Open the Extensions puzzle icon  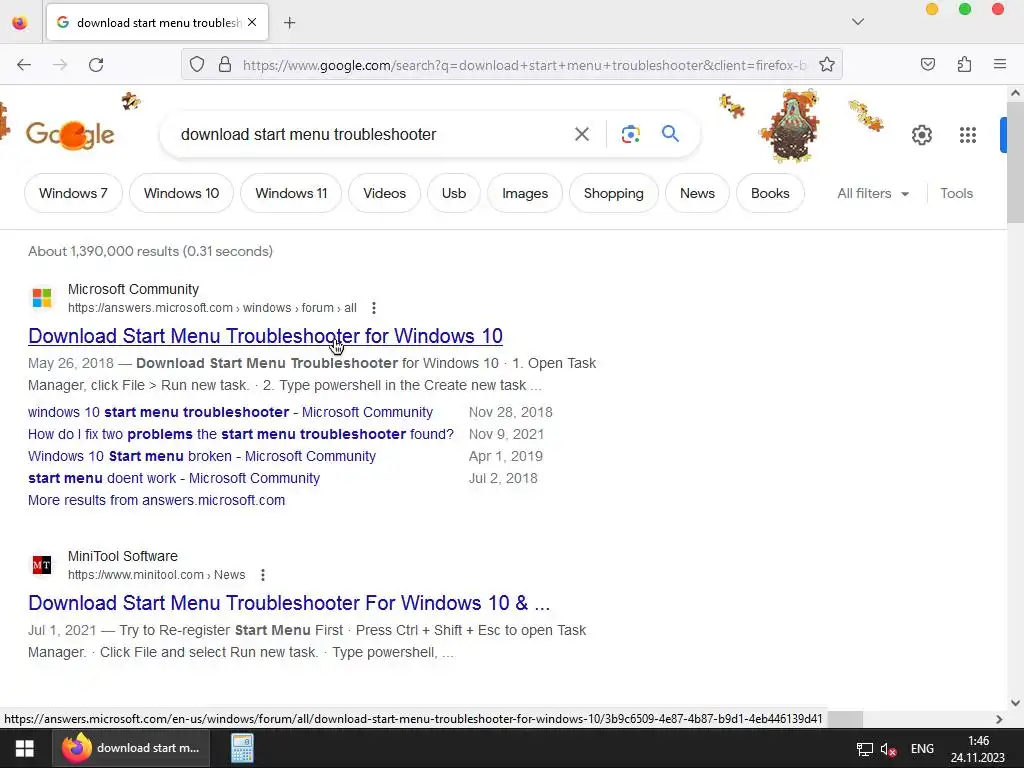point(965,65)
